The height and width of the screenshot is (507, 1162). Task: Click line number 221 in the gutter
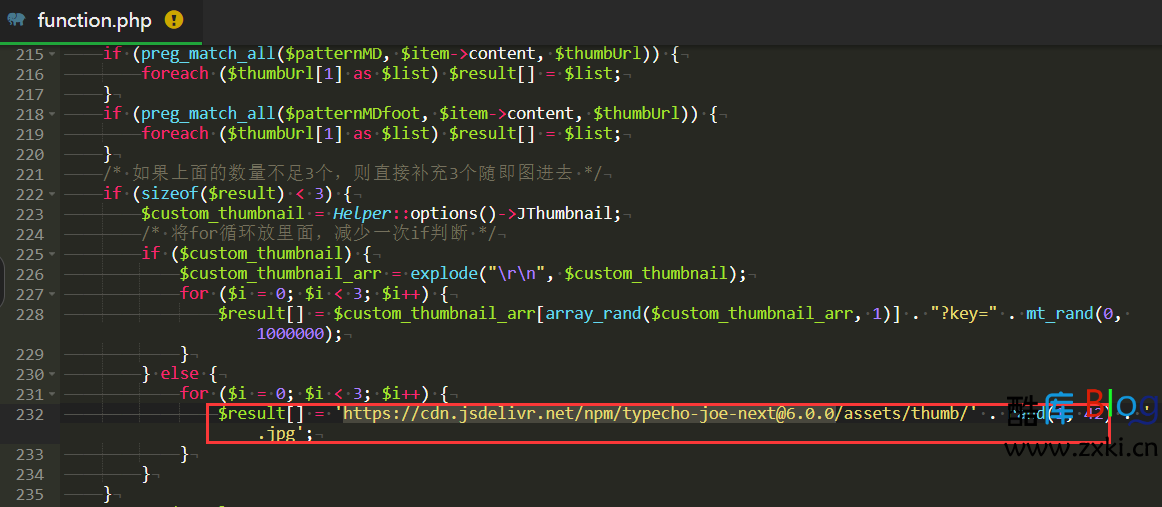pyautogui.click(x=30, y=174)
